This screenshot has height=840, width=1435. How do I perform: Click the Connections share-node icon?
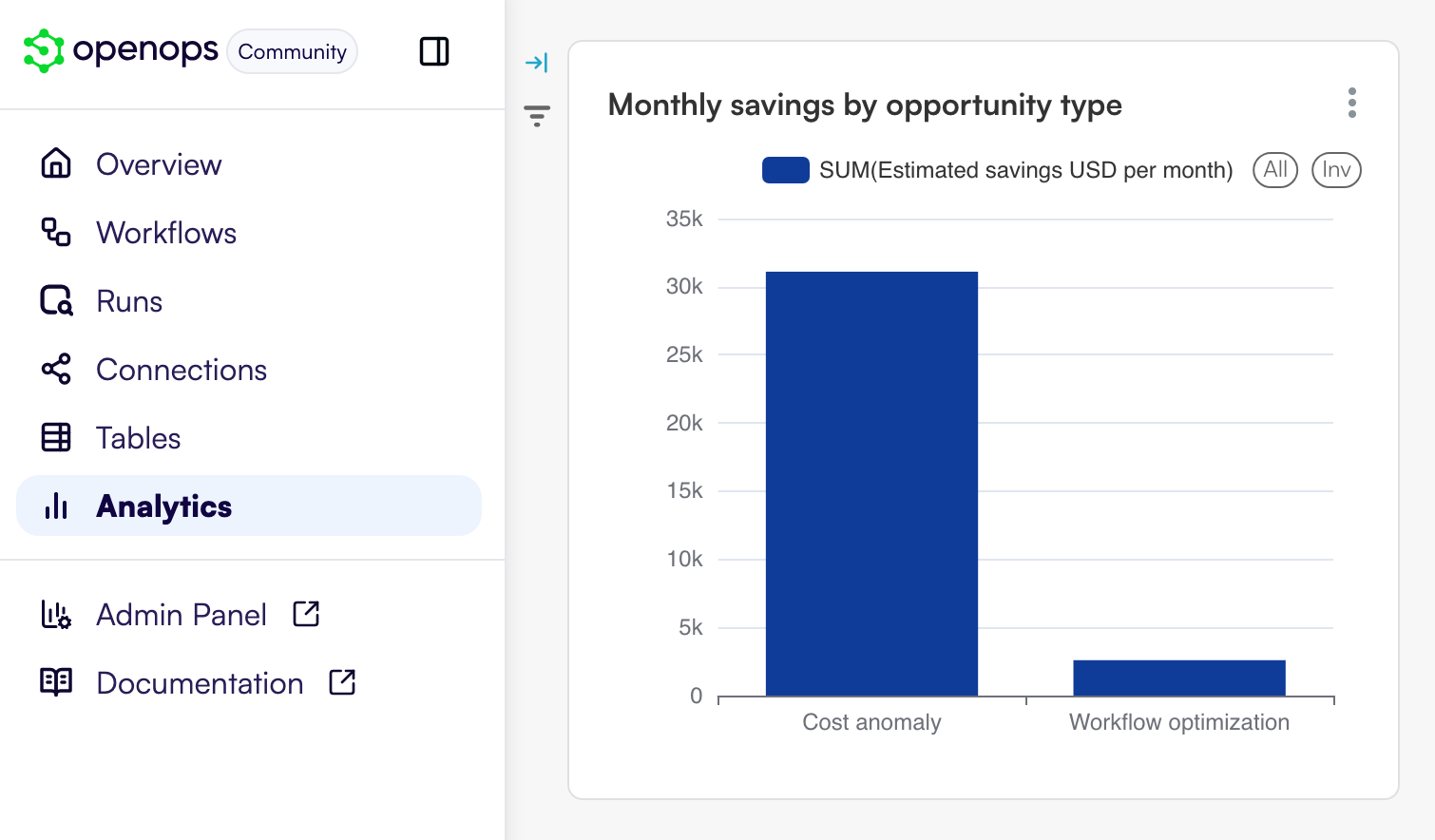[56, 370]
